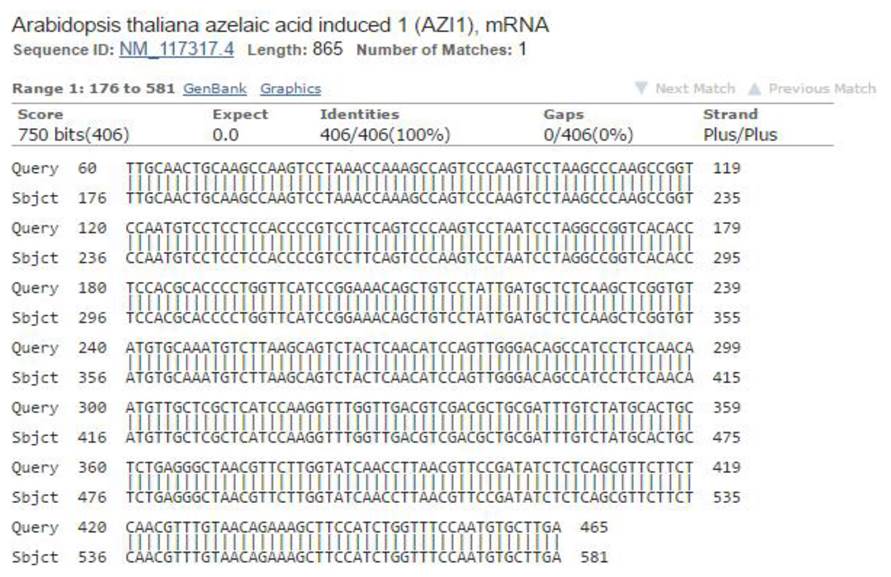Click the down triangle beside Next Match

(641, 89)
